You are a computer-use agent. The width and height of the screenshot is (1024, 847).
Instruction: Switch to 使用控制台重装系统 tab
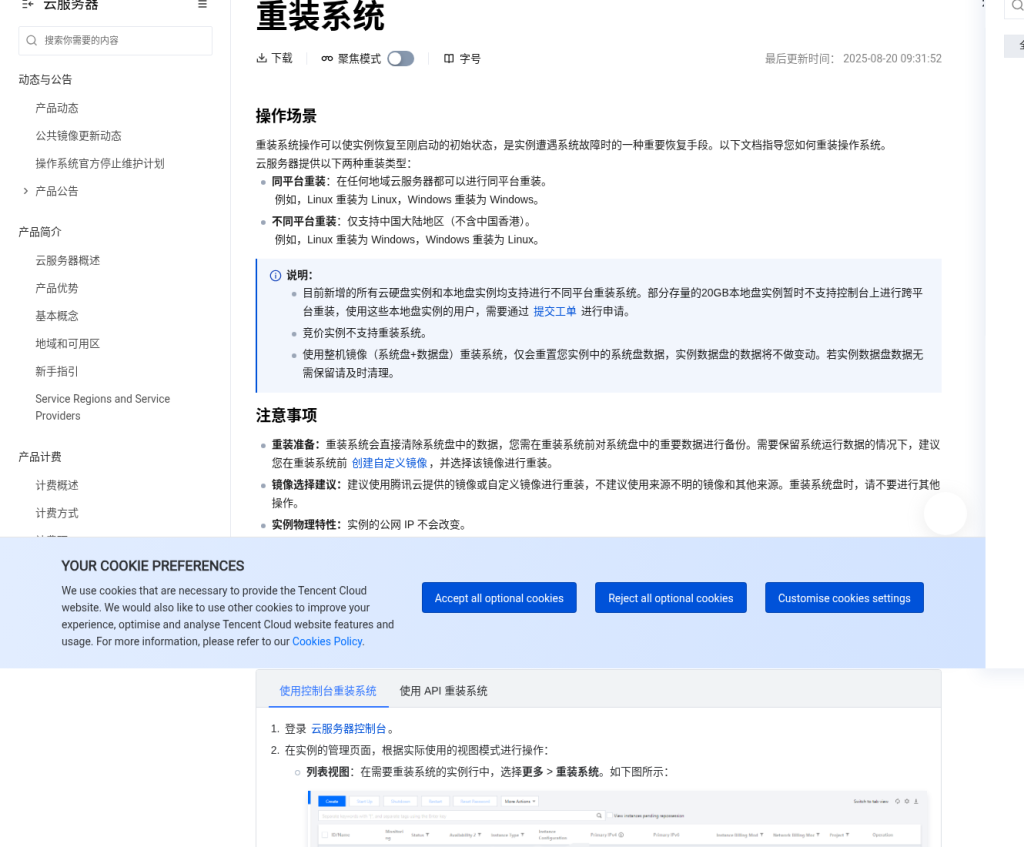point(328,691)
